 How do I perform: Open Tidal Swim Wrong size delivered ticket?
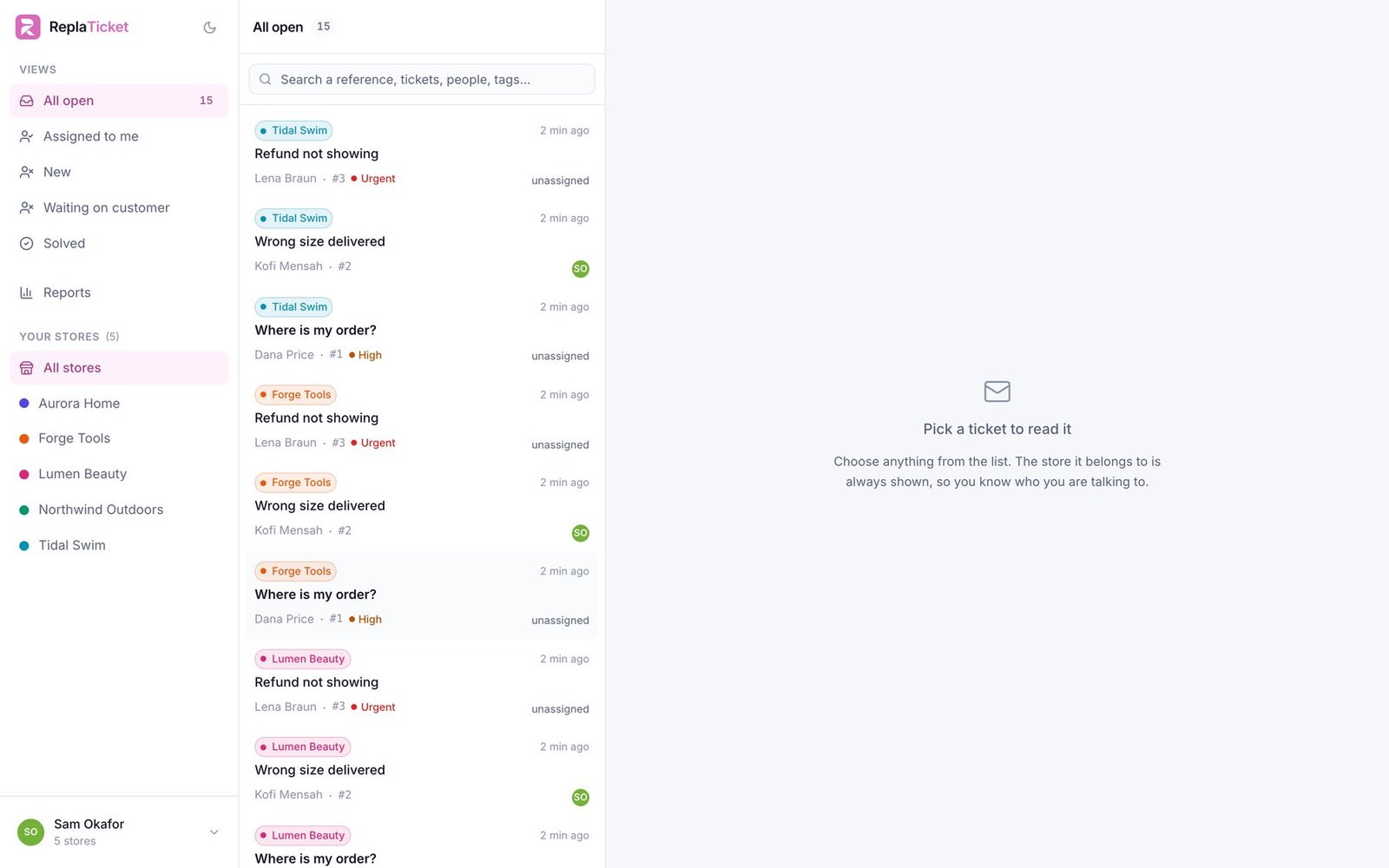422,243
